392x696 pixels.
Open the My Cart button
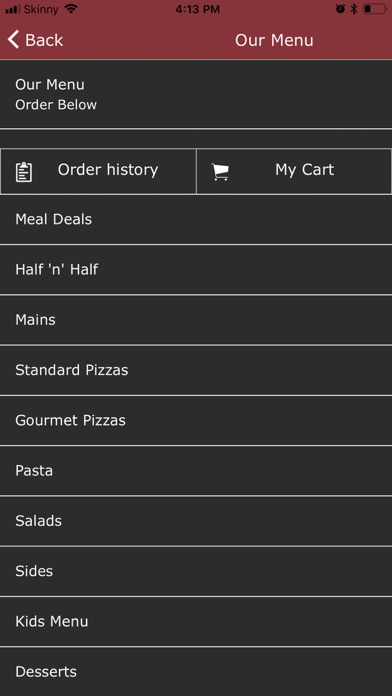tap(294, 171)
